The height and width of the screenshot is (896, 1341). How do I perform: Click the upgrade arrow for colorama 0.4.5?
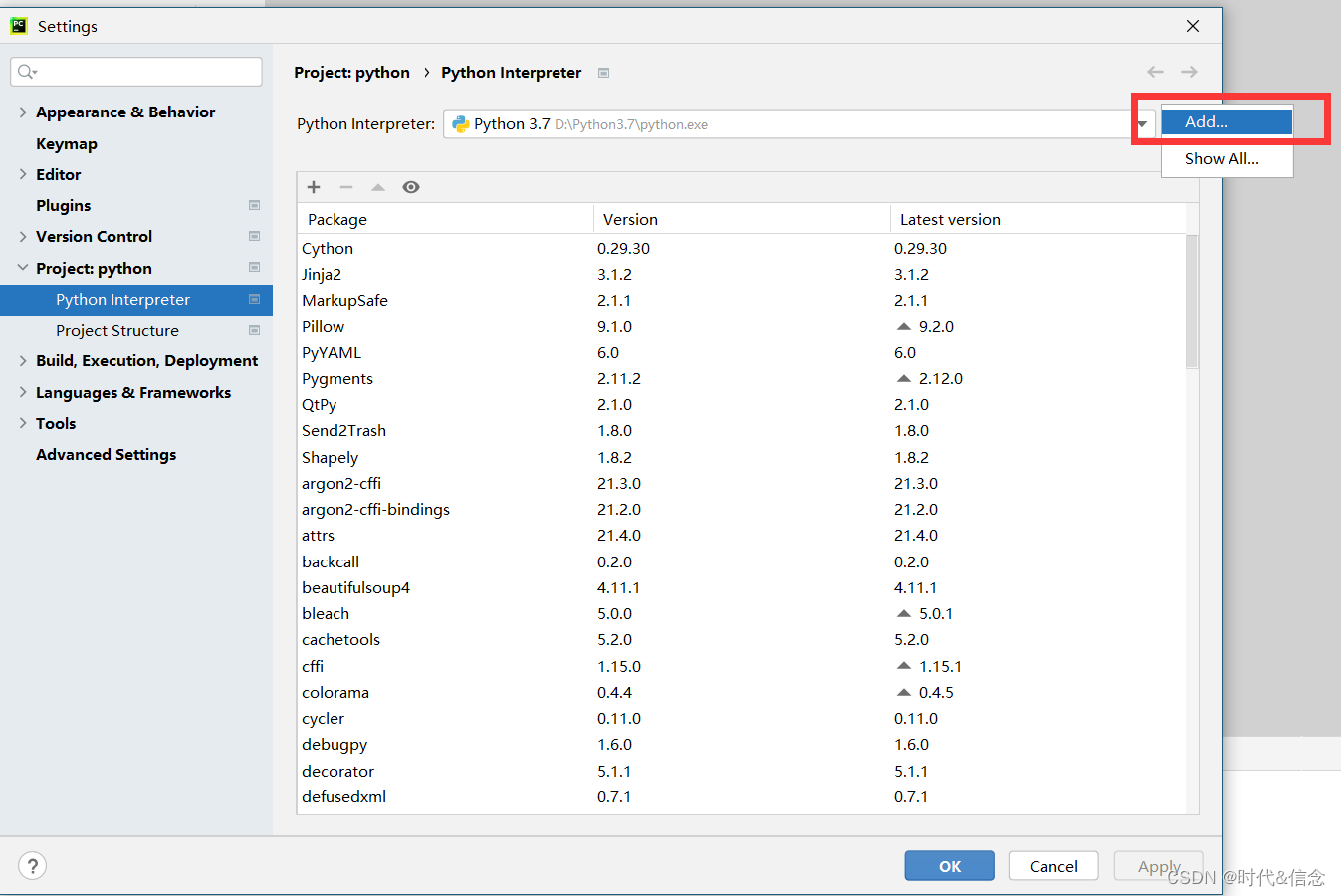(904, 692)
